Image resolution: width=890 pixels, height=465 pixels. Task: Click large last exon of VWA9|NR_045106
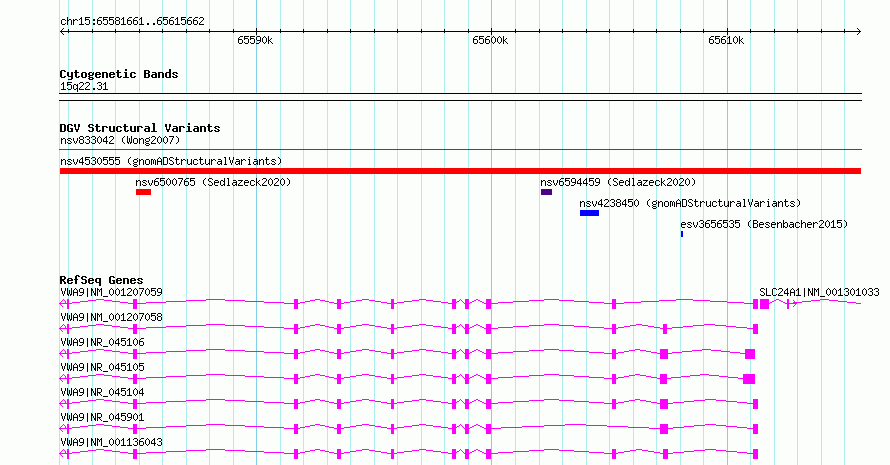[750, 354]
